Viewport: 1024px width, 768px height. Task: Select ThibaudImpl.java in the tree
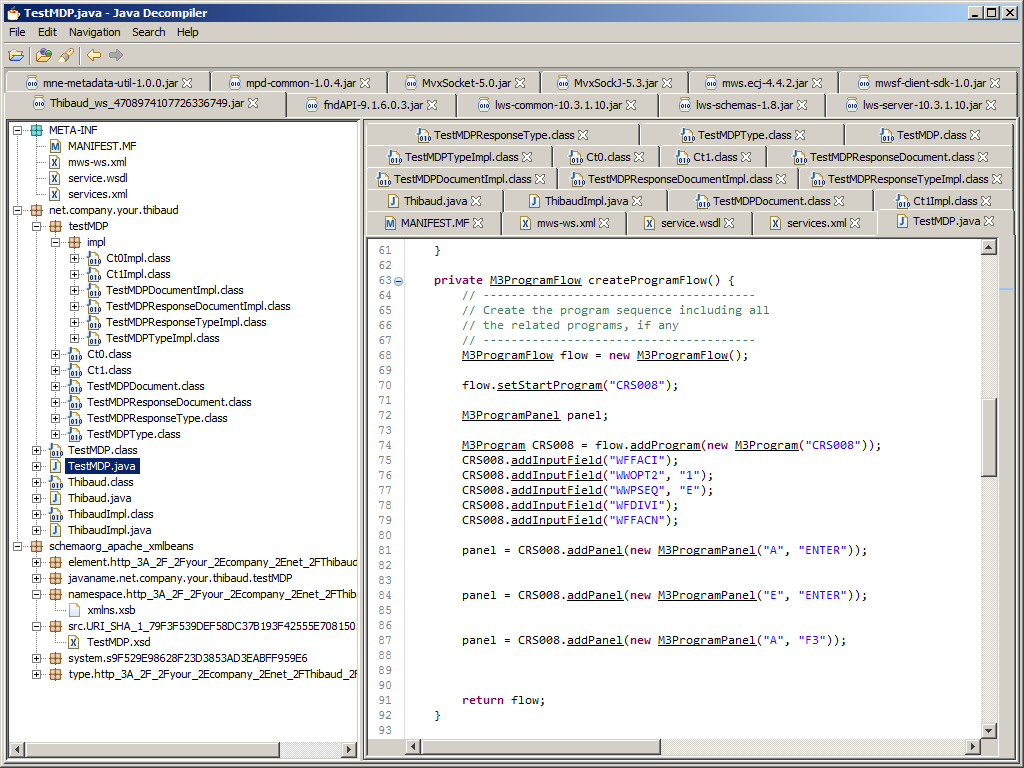[109, 530]
